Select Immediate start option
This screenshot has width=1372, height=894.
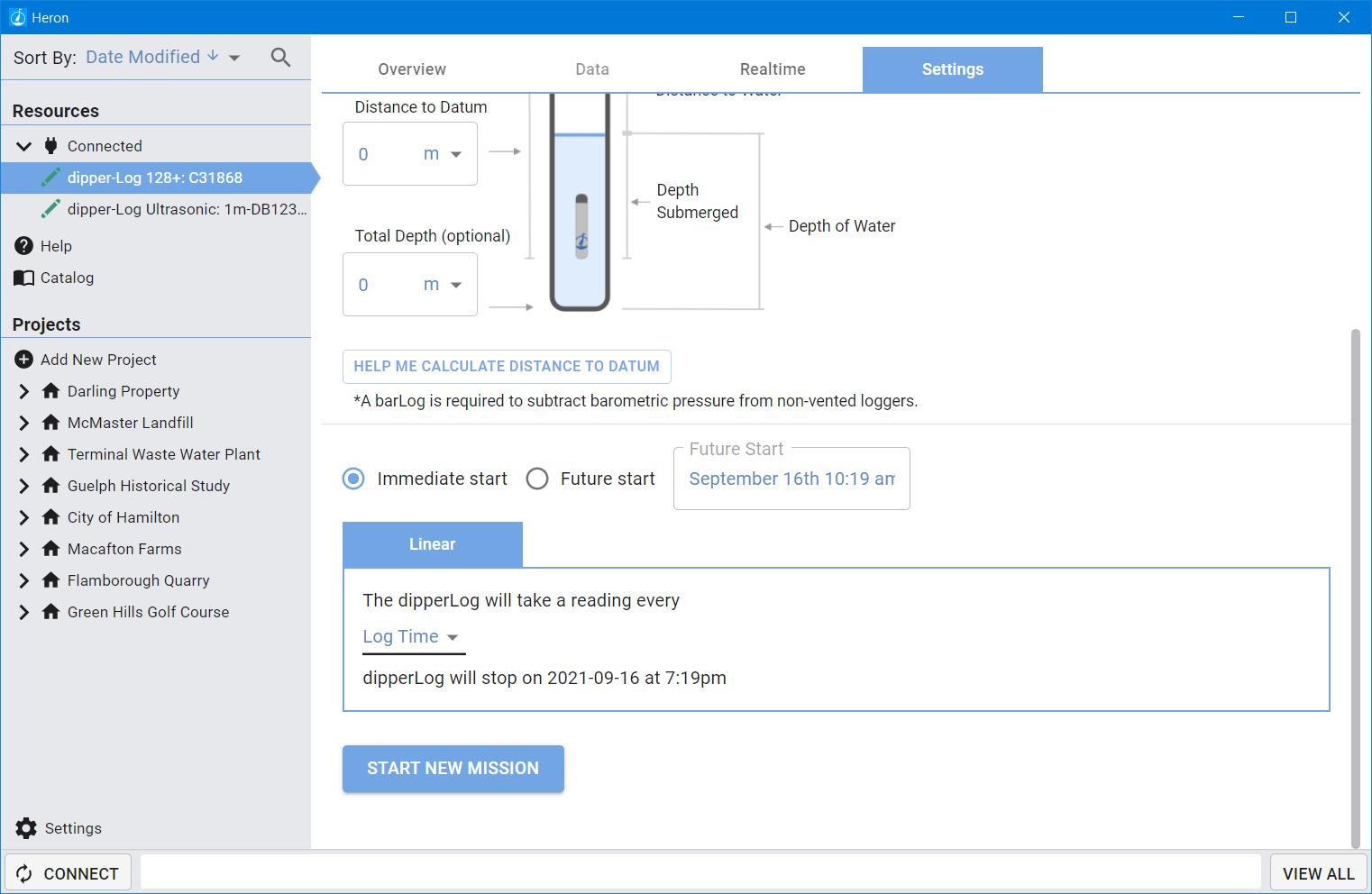pos(353,479)
